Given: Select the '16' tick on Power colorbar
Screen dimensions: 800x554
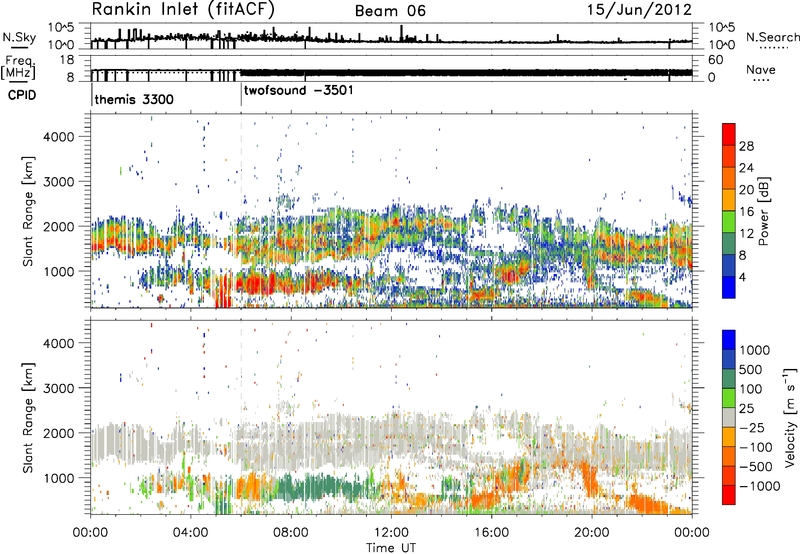Looking at the screenshot, I should (746, 212).
